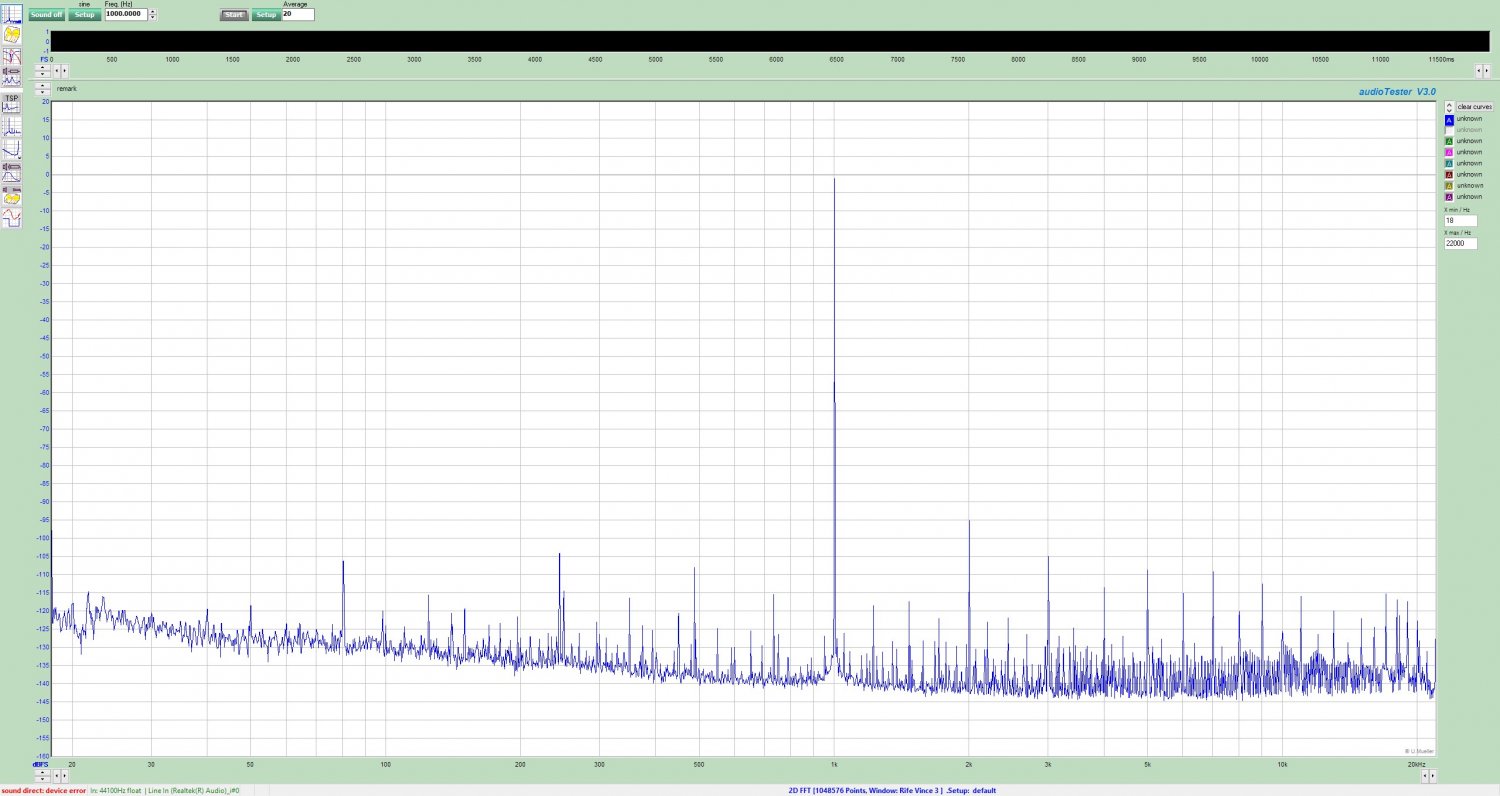
Task: Open the sine and square wave oscilloscope icon
Action: pyautogui.click(x=12, y=217)
